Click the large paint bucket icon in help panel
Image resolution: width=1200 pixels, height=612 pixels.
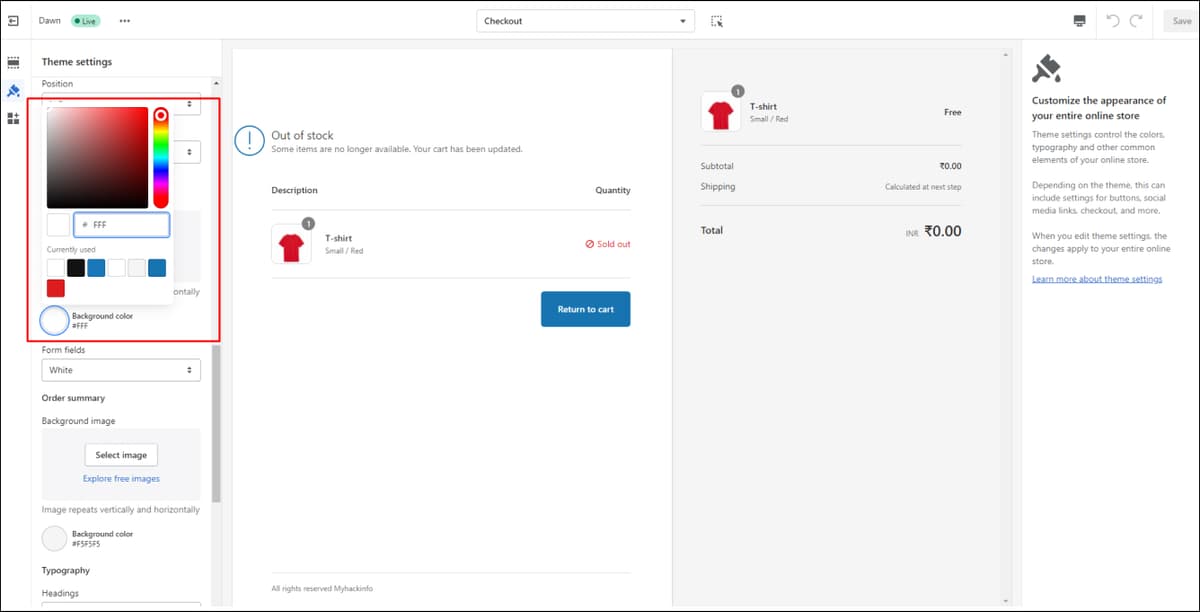1047,69
